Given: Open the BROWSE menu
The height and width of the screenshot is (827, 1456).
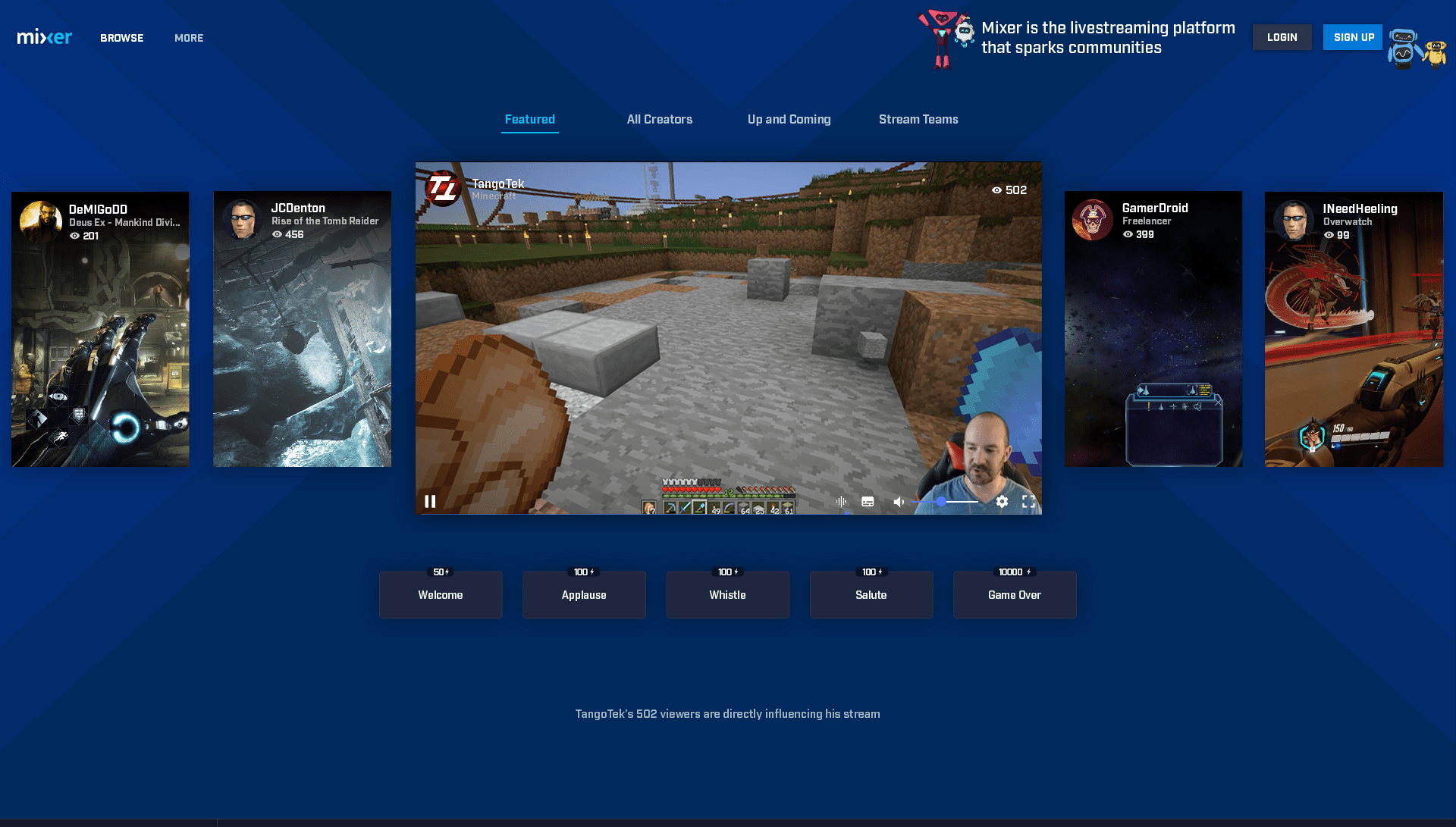Looking at the screenshot, I should point(121,38).
